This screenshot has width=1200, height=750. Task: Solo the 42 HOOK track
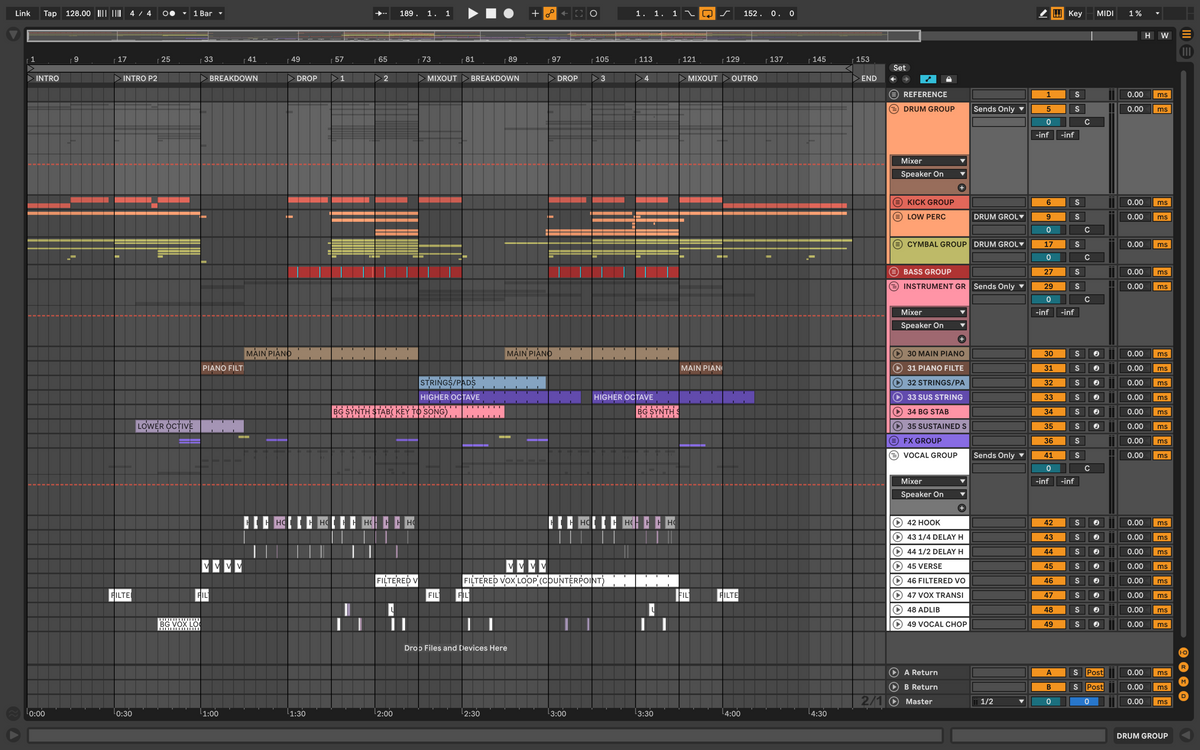pos(1077,523)
